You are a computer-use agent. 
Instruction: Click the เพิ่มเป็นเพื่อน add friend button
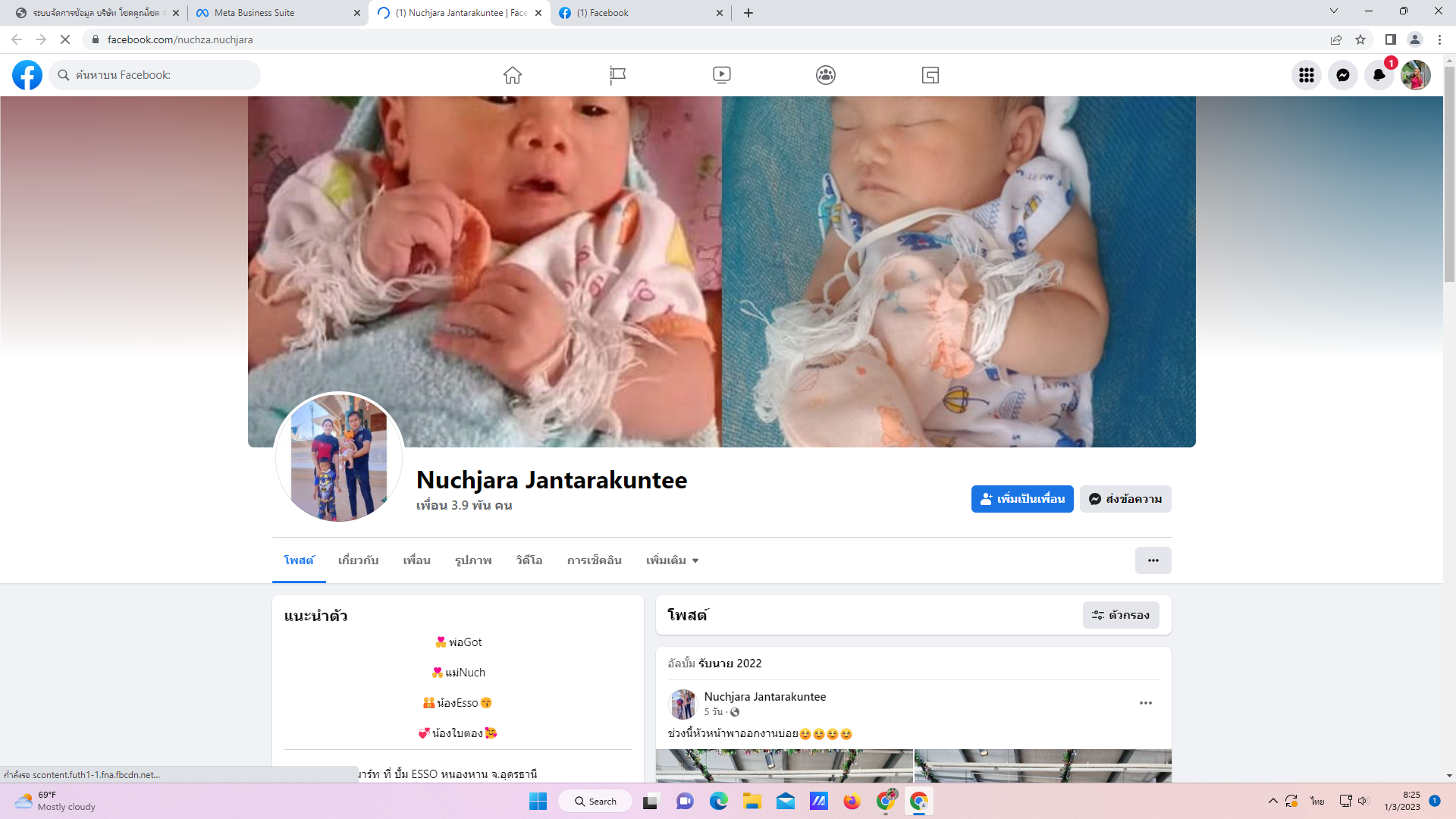1021,499
